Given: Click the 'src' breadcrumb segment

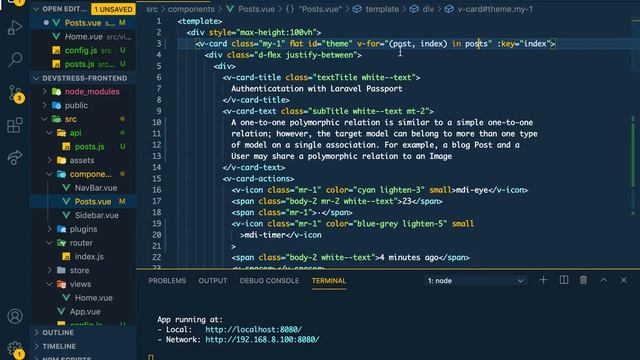Looking at the screenshot, I should 152,9.
